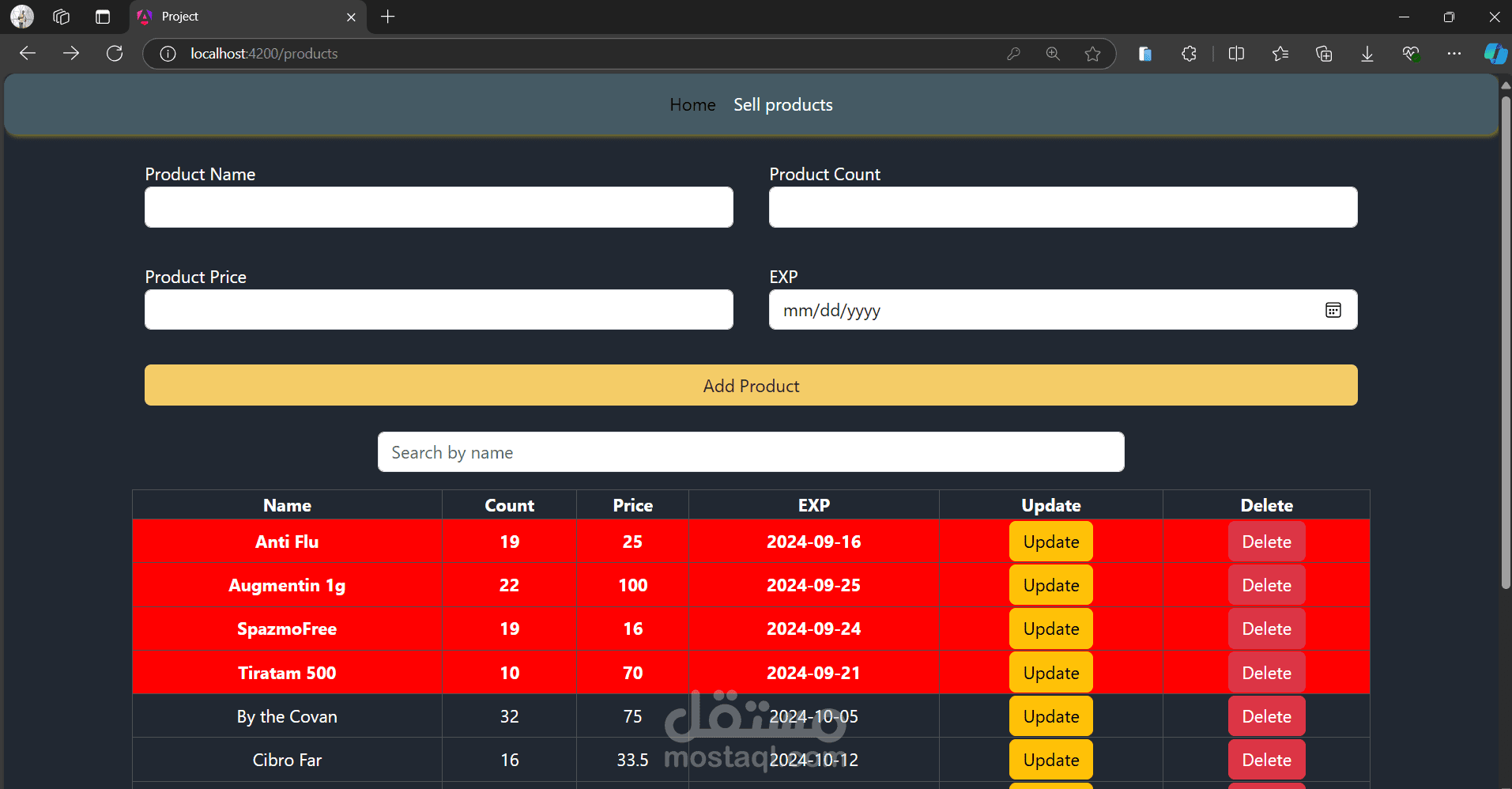The height and width of the screenshot is (789, 1512).
Task: Focus the Product Price field
Action: point(439,309)
